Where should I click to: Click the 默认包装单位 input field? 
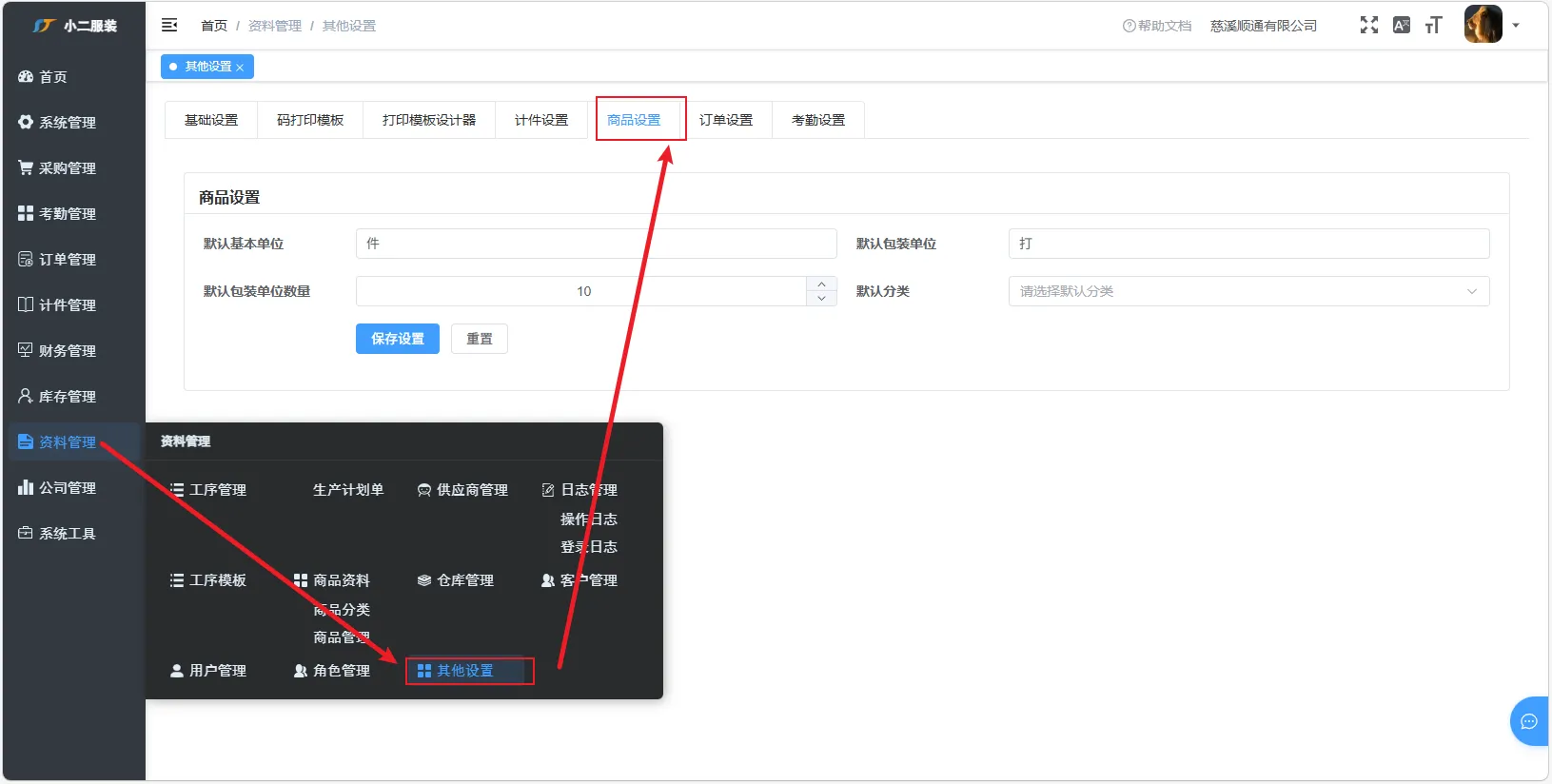[1249, 244]
